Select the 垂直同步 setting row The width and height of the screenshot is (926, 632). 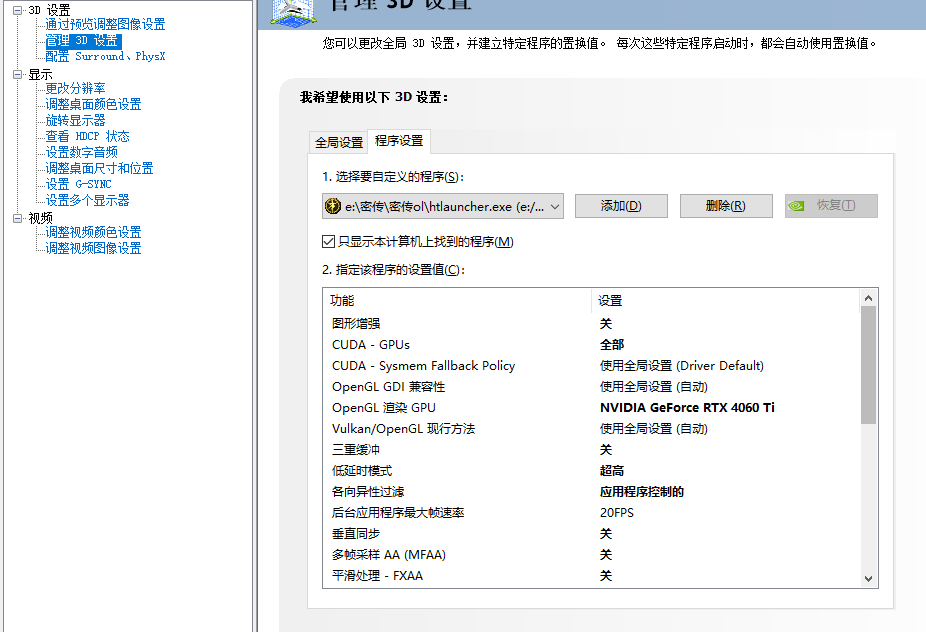[592, 533]
